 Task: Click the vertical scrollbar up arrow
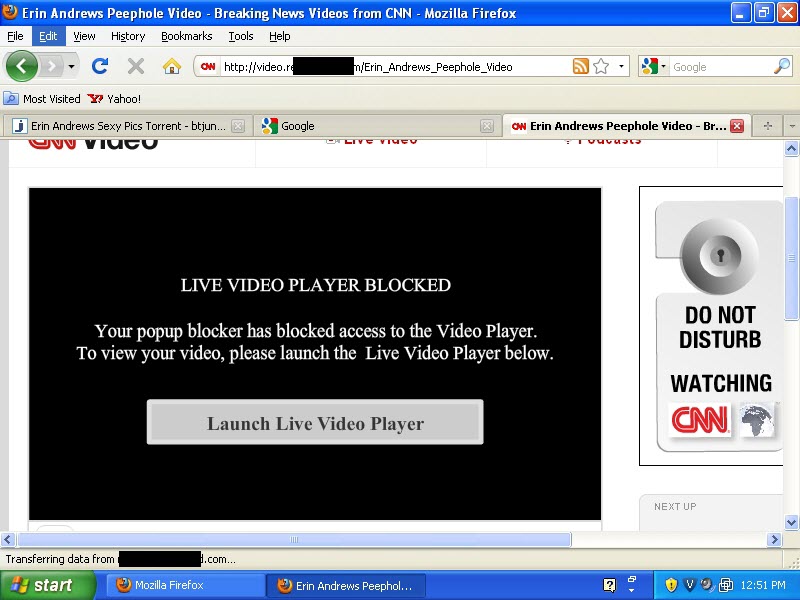[x=791, y=148]
